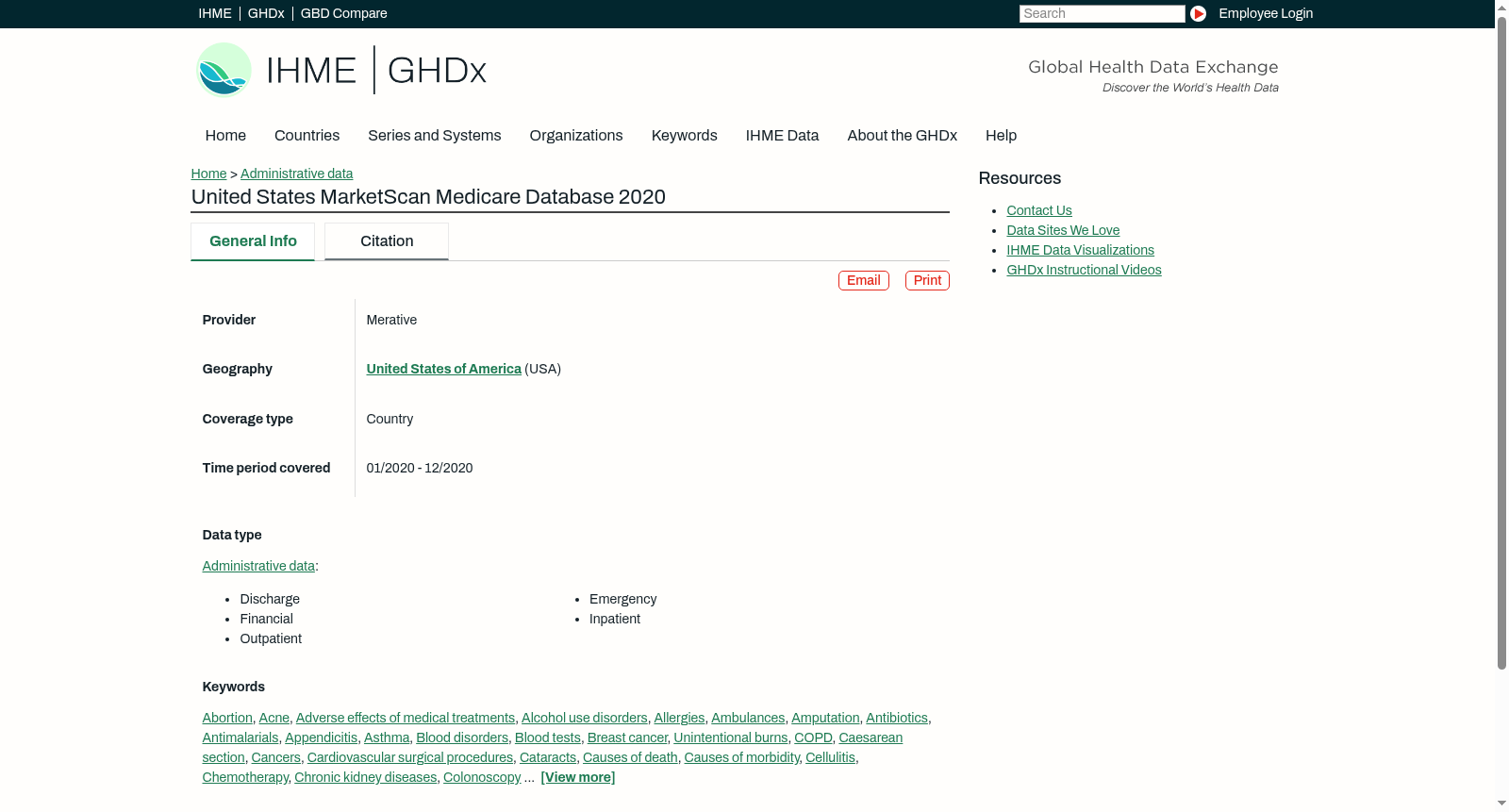The width and height of the screenshot is (1509, 812).
Task: Open the Cataracts keyword link
Action: (548, 757)
